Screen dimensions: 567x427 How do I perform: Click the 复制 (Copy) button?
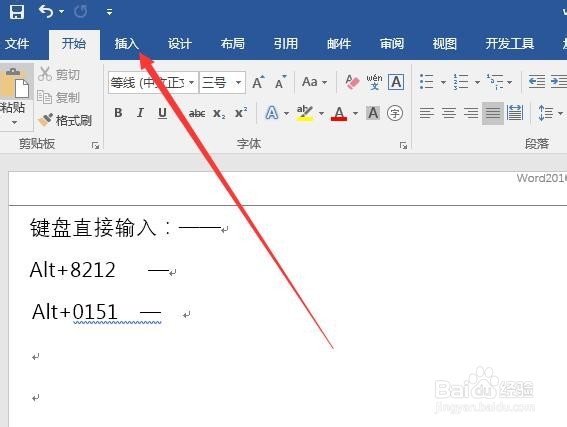[x=59, y=97]
